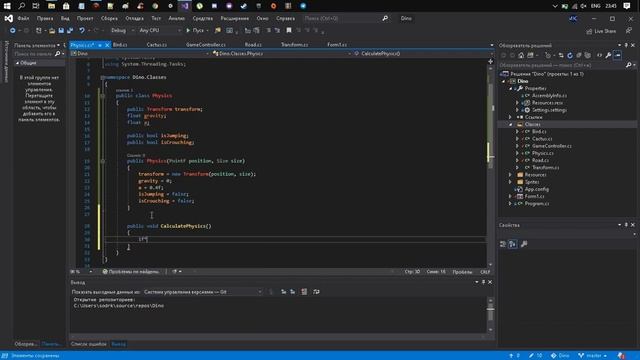Click the Open File folder icon

52,31
